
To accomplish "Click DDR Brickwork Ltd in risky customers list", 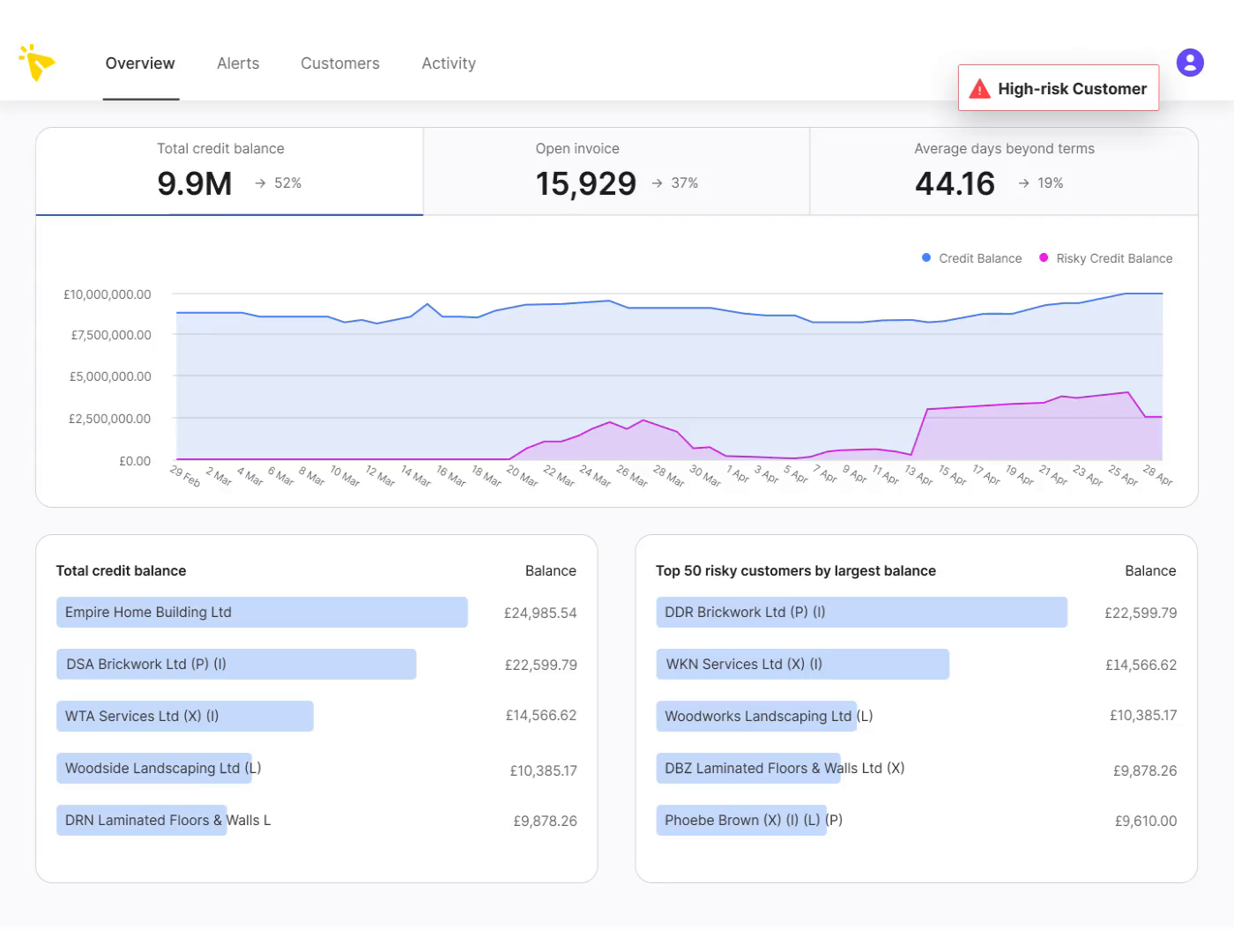I will coord(861,612).
